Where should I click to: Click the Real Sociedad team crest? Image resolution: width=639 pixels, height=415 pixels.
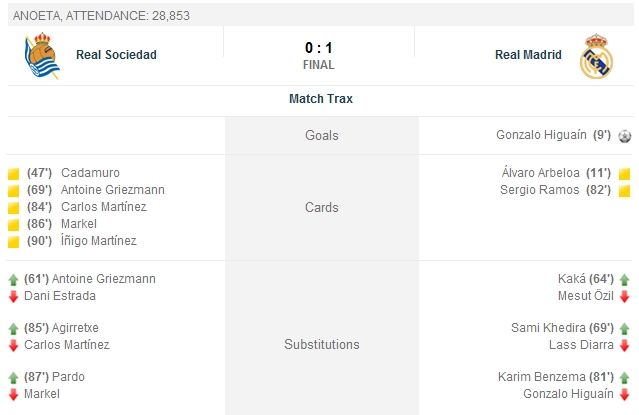(x=43, y=56)
